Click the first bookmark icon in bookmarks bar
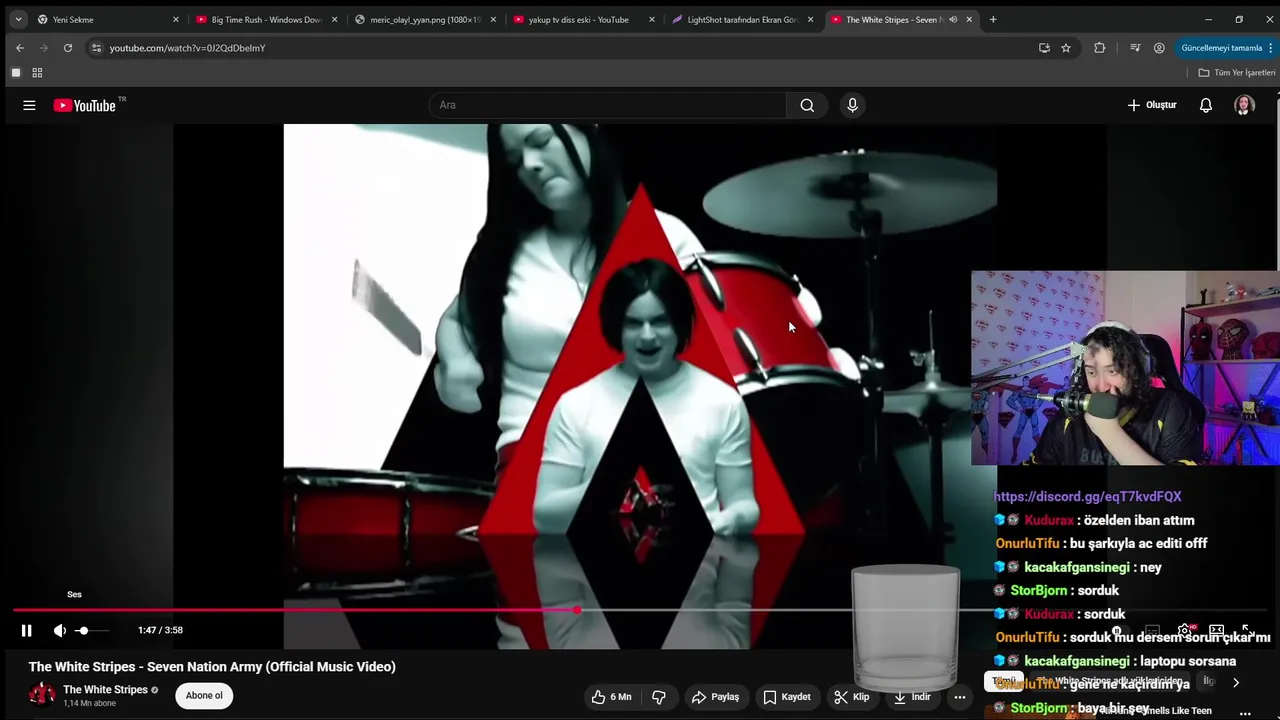Viewport: 1280px width, 720px height. click(x=16, y=73)
